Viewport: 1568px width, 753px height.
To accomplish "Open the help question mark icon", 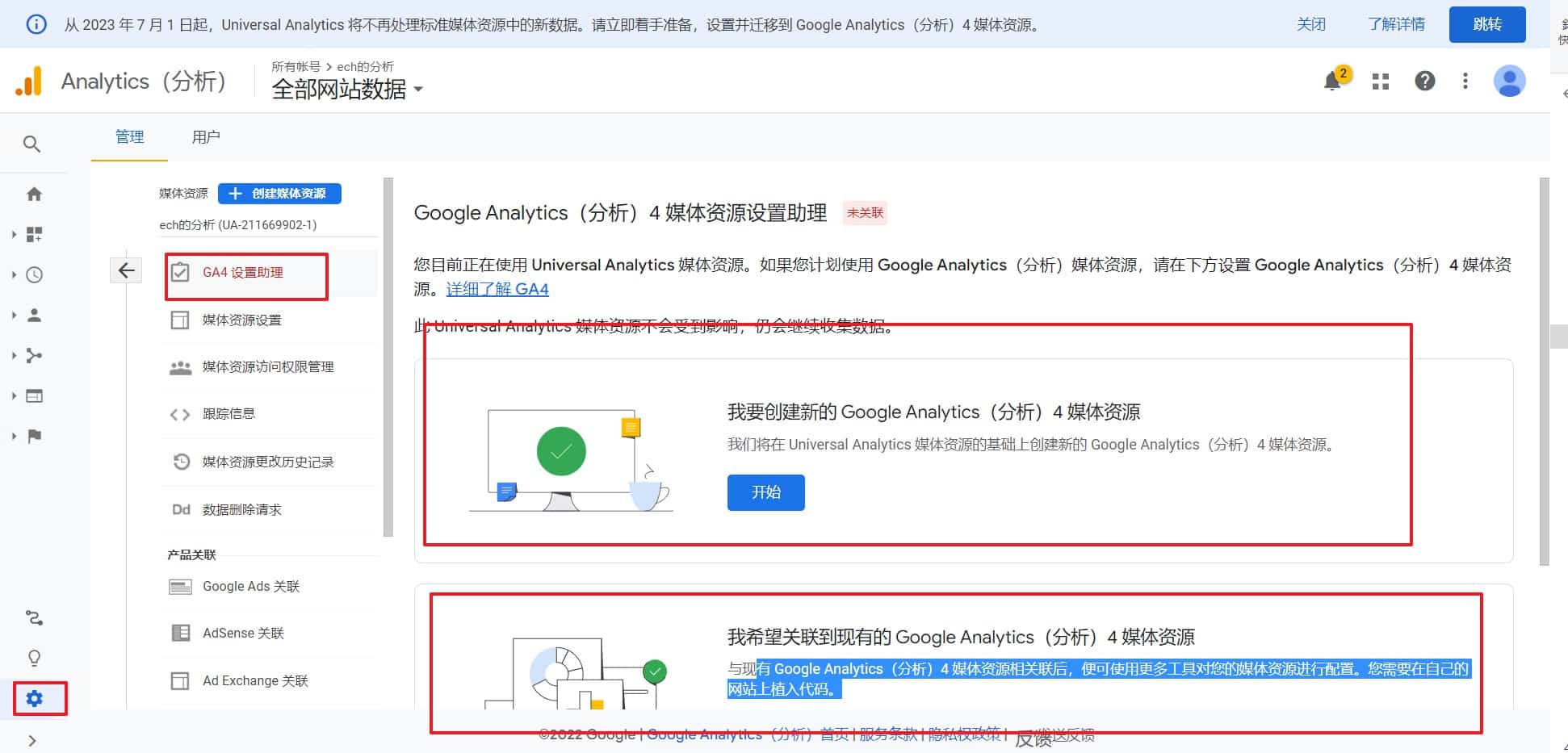I will point(1425,81).
